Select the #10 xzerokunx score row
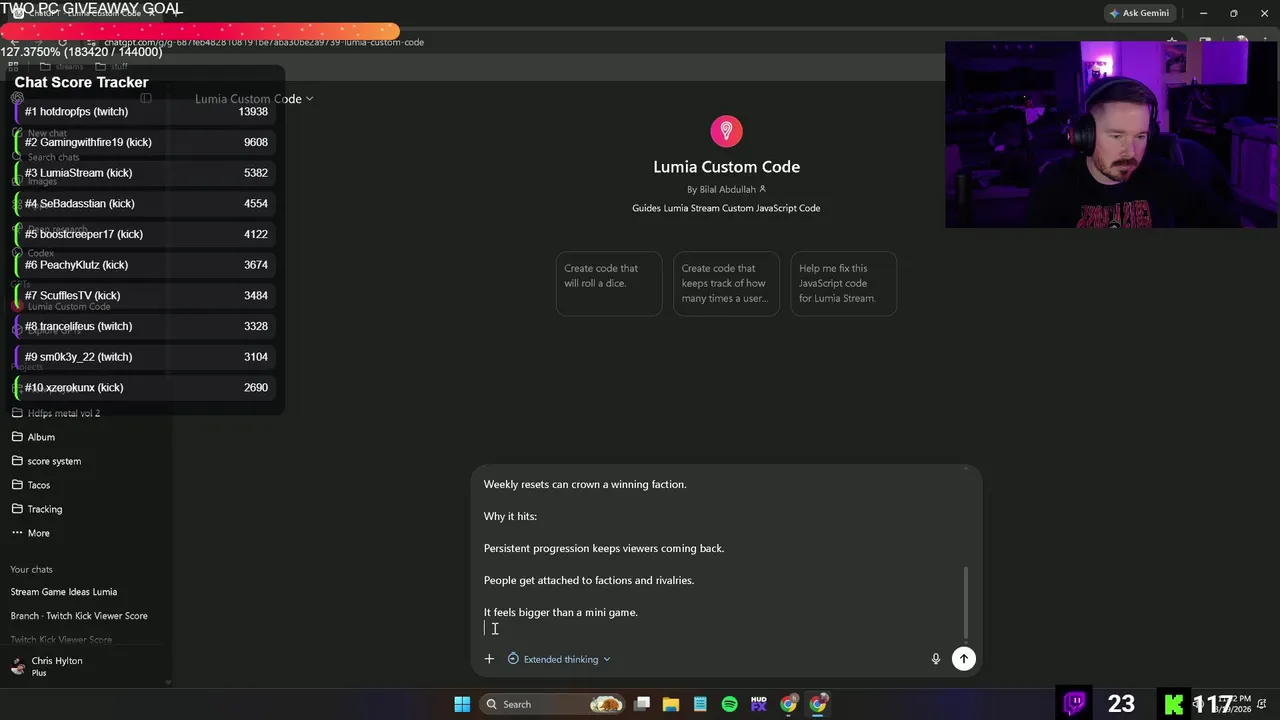 coord(146,388)
